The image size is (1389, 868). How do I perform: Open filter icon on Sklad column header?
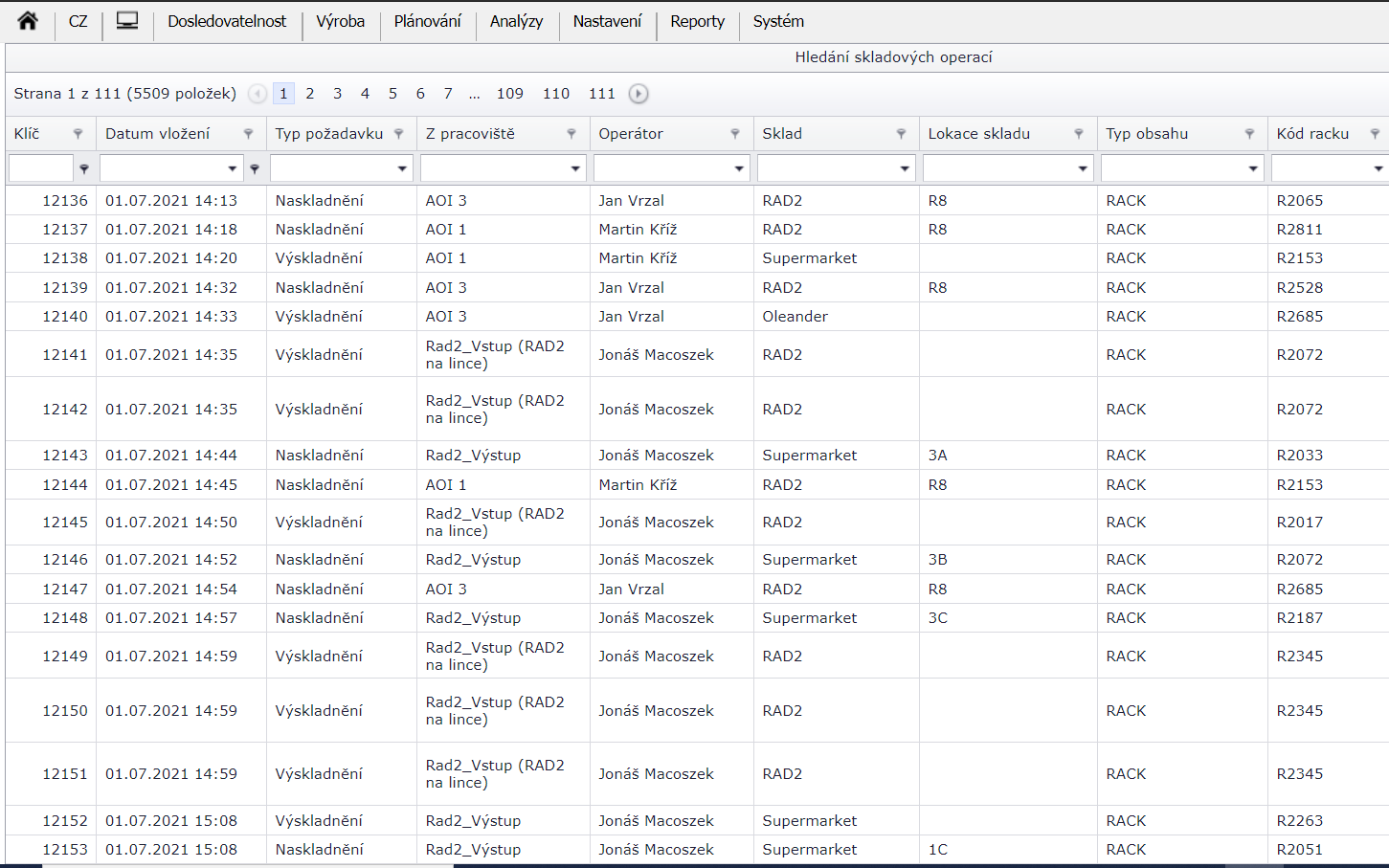click(x=901, y=134)
